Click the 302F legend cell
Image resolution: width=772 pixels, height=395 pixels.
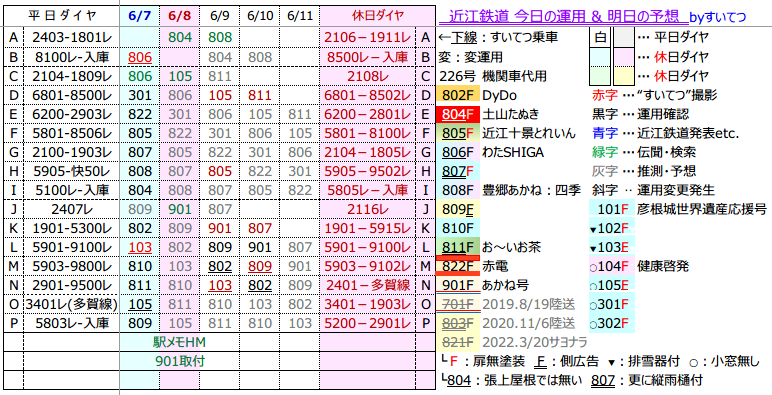click(x=611, y=324)
